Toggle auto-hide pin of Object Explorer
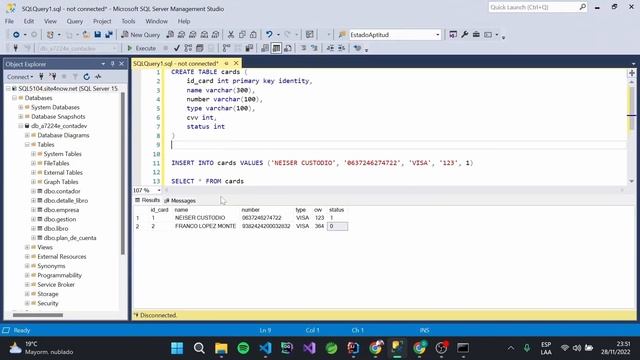 (x=113, y=64)
